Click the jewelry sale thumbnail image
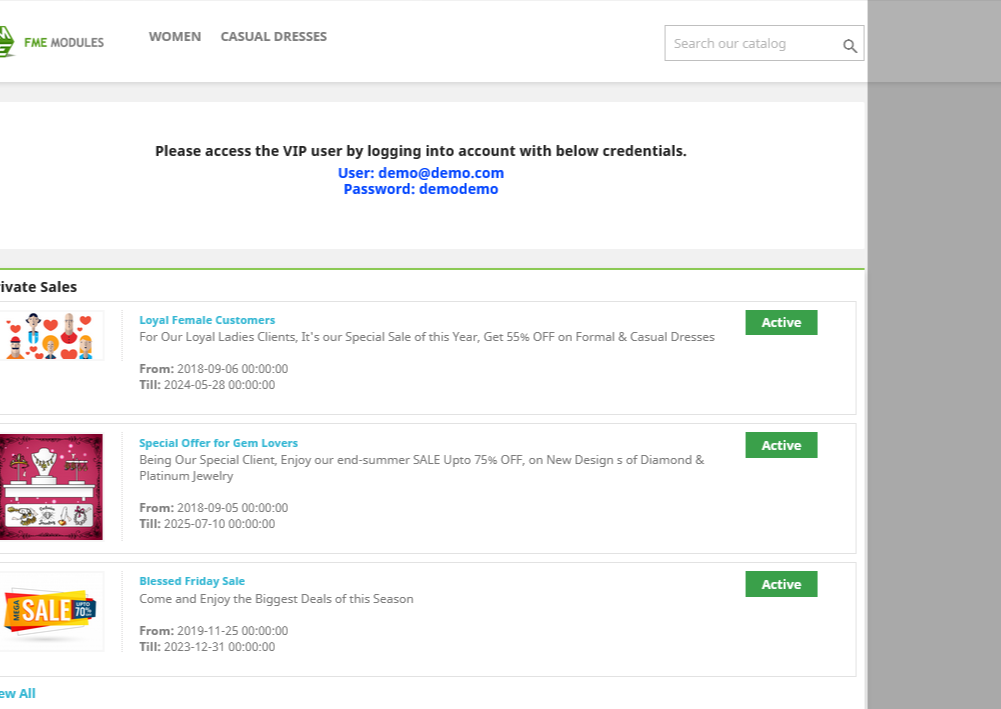The height and width of the screenshot is (709, 1001). point(50,487)
